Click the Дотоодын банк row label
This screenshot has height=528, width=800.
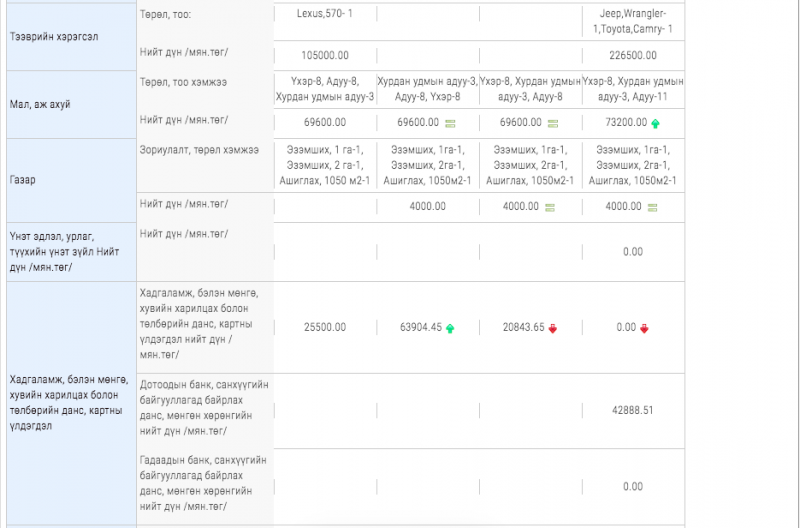point(204,407)
